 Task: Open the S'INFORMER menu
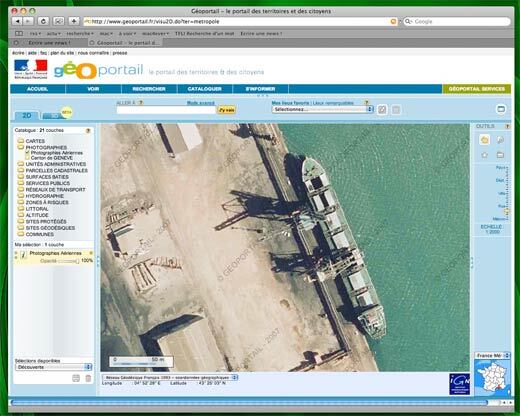(260, 89)
